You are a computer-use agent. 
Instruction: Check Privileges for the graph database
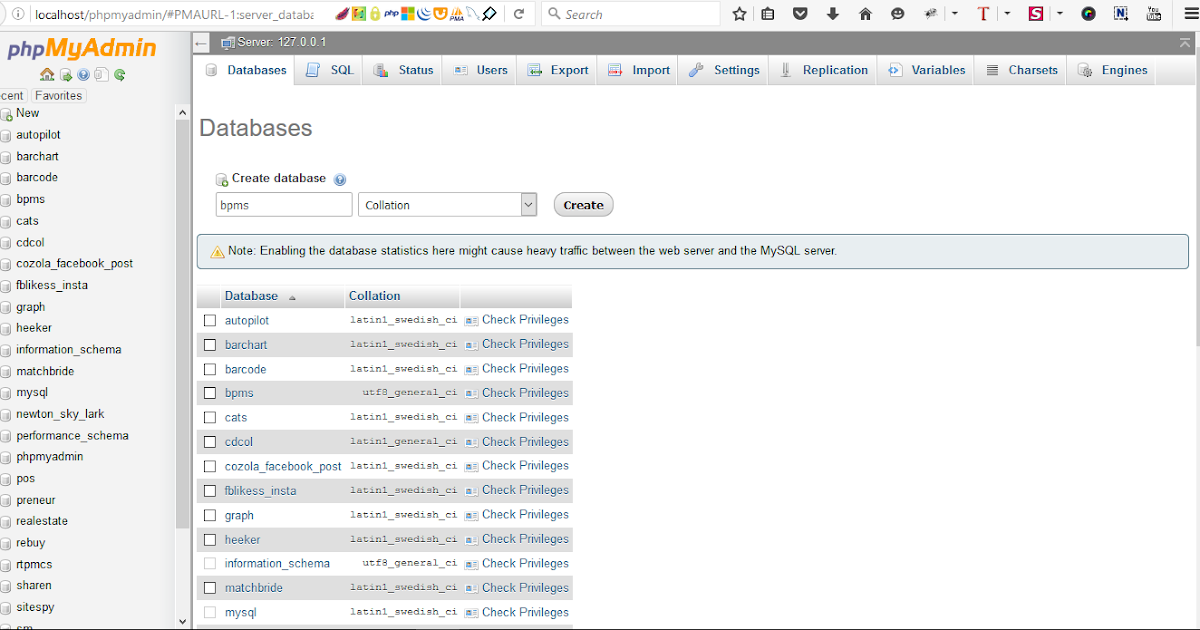[525, 514]
